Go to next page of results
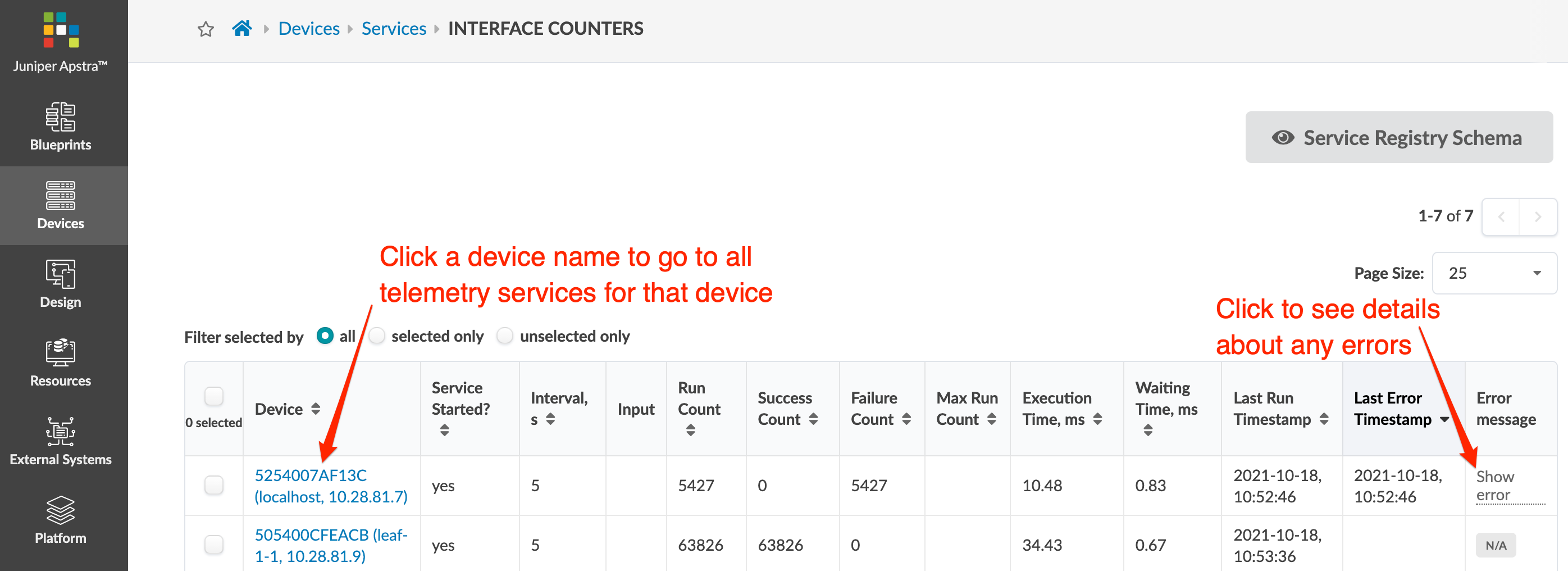 (x=1538, y=216)
